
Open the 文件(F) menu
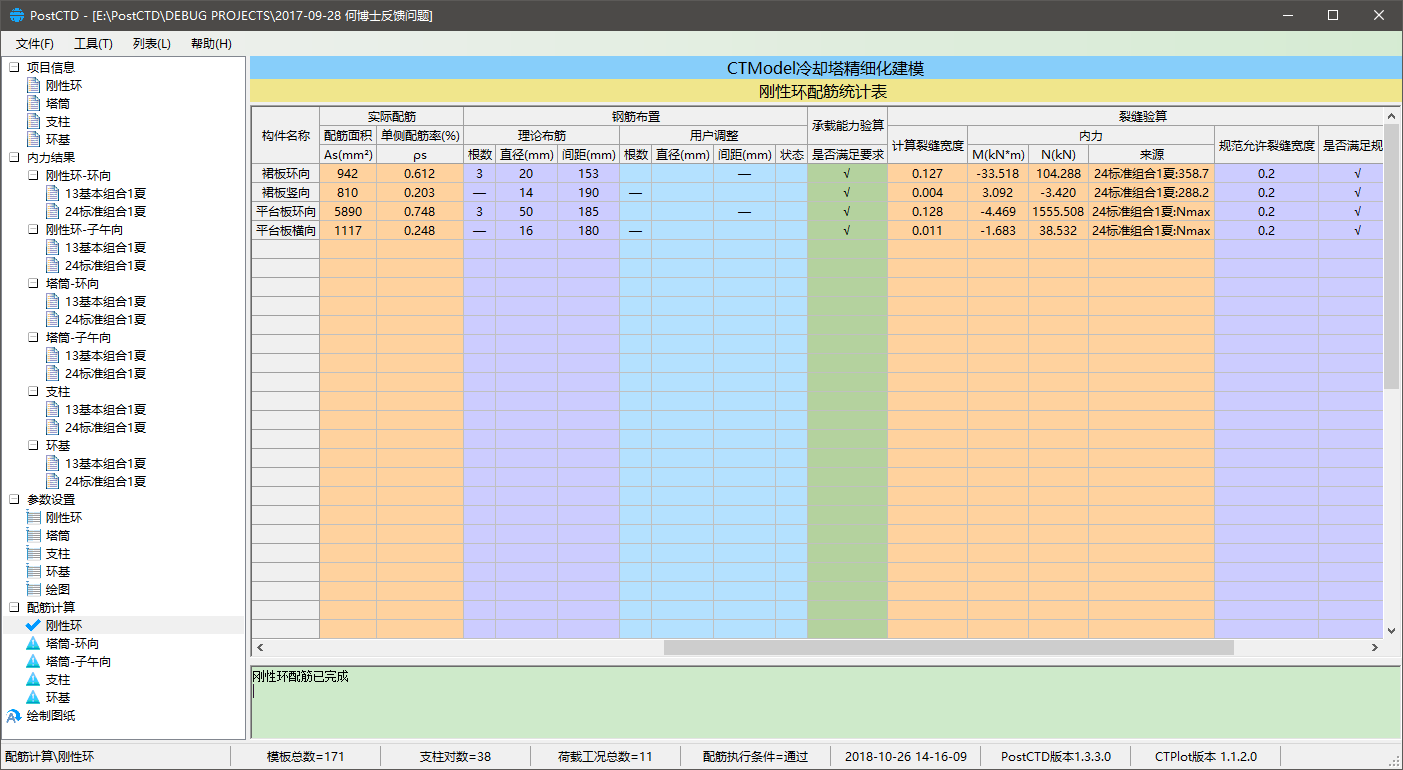pyautogui.click(x=35, y=44)
